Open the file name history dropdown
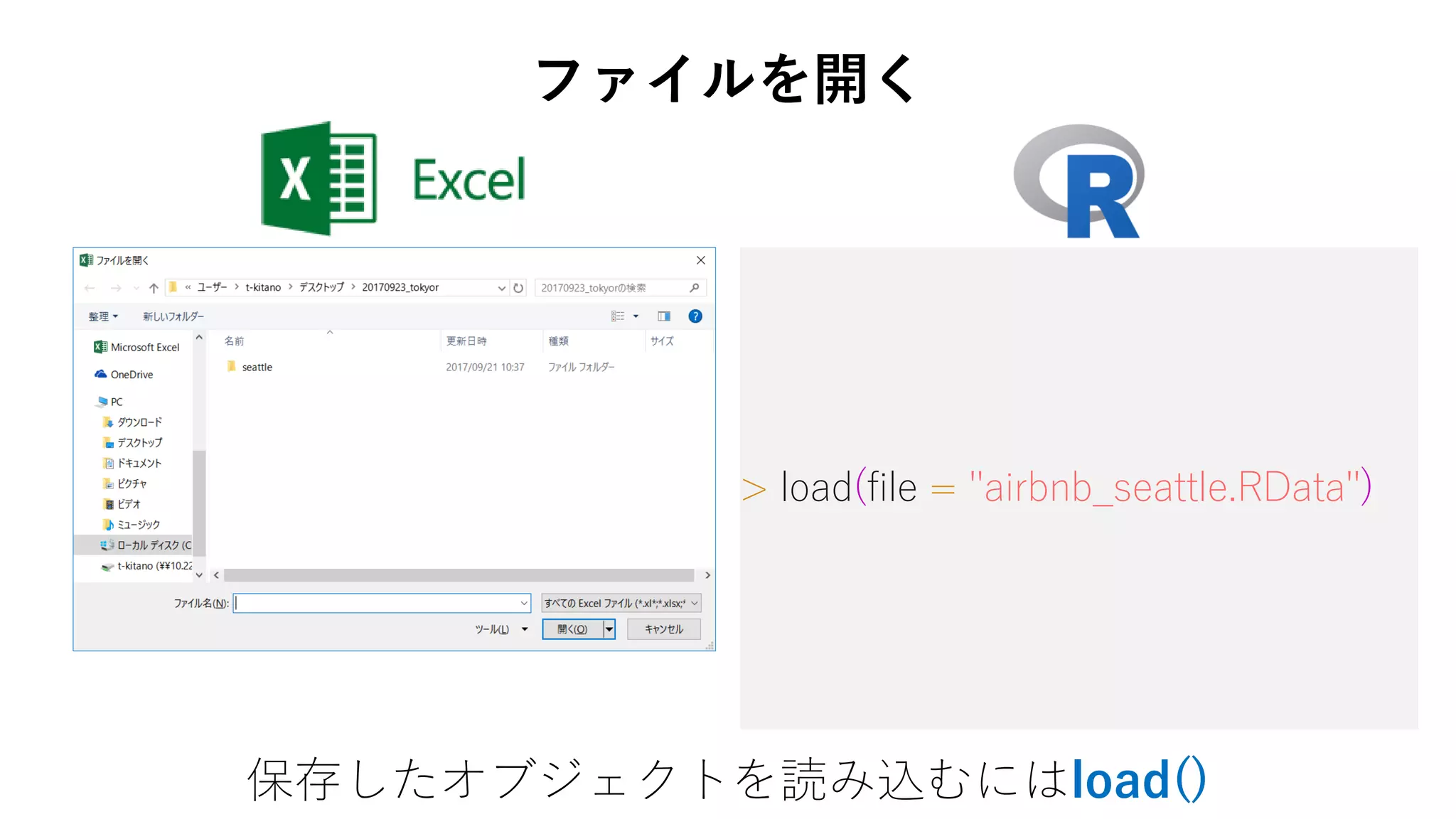 (x=524, y=604)
